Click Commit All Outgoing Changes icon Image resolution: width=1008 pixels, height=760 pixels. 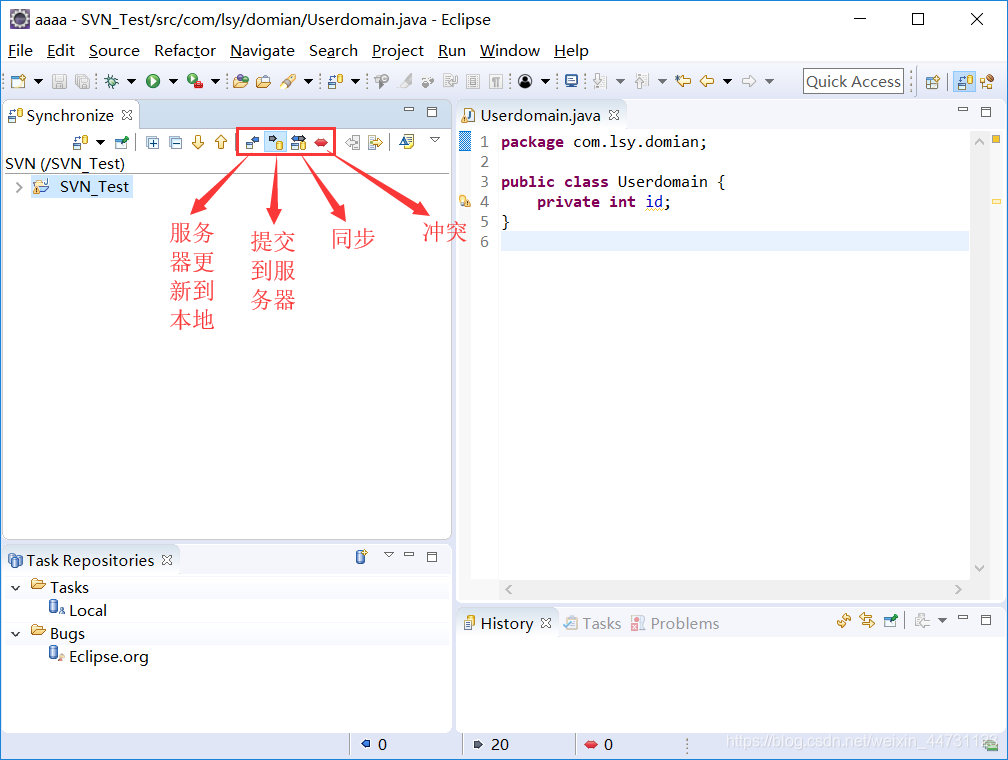pos(375,142)
